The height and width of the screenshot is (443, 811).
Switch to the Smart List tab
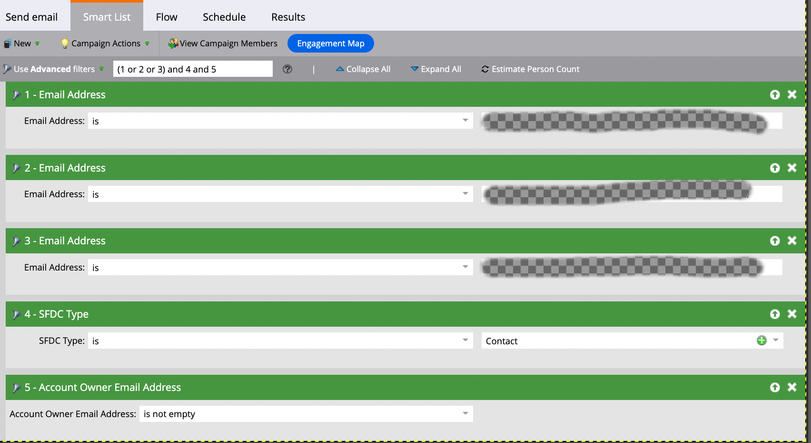click(x=107, y=17)
